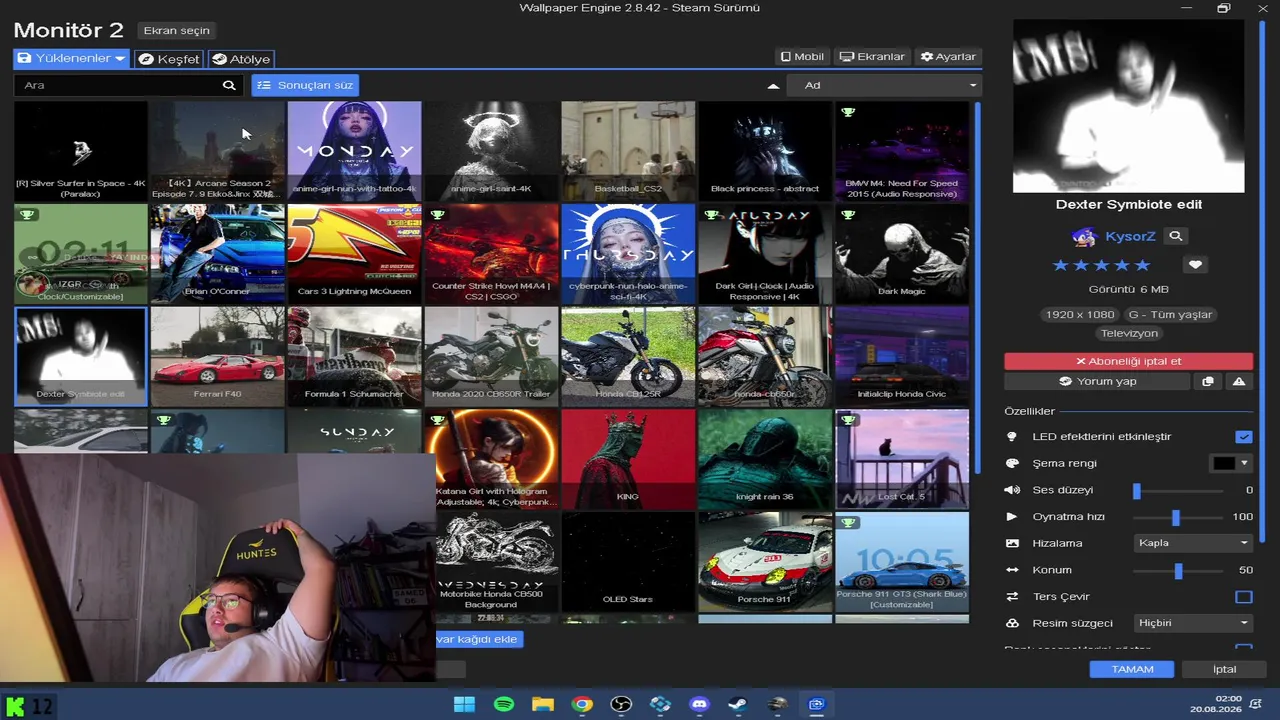Viewport: 1280px width, 720px height.
Task: Select the knight rain 36 wallpaper
Action: [x=765, y=459]
